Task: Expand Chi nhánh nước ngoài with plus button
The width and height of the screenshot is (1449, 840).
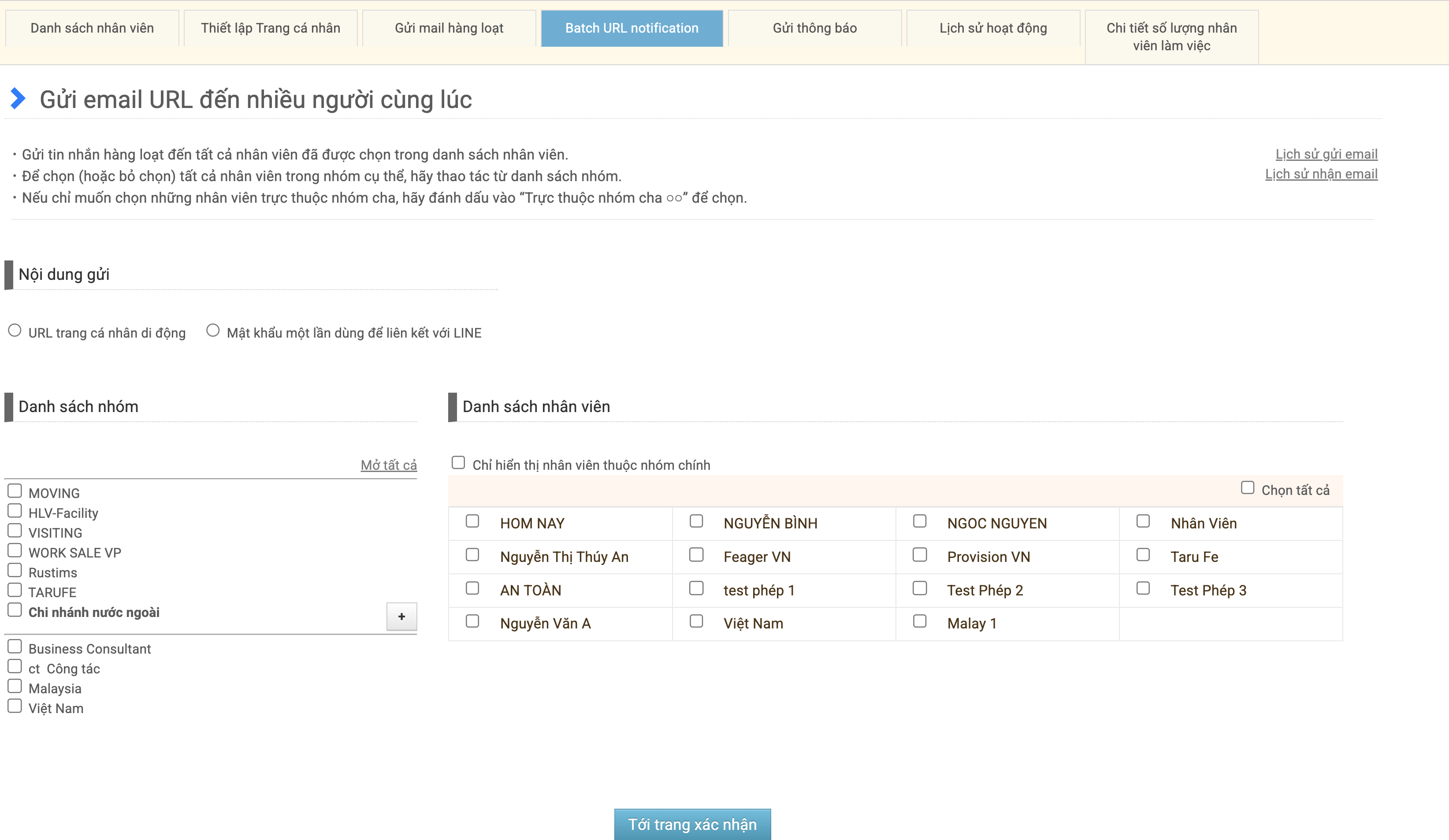Action: pos(401,617)
